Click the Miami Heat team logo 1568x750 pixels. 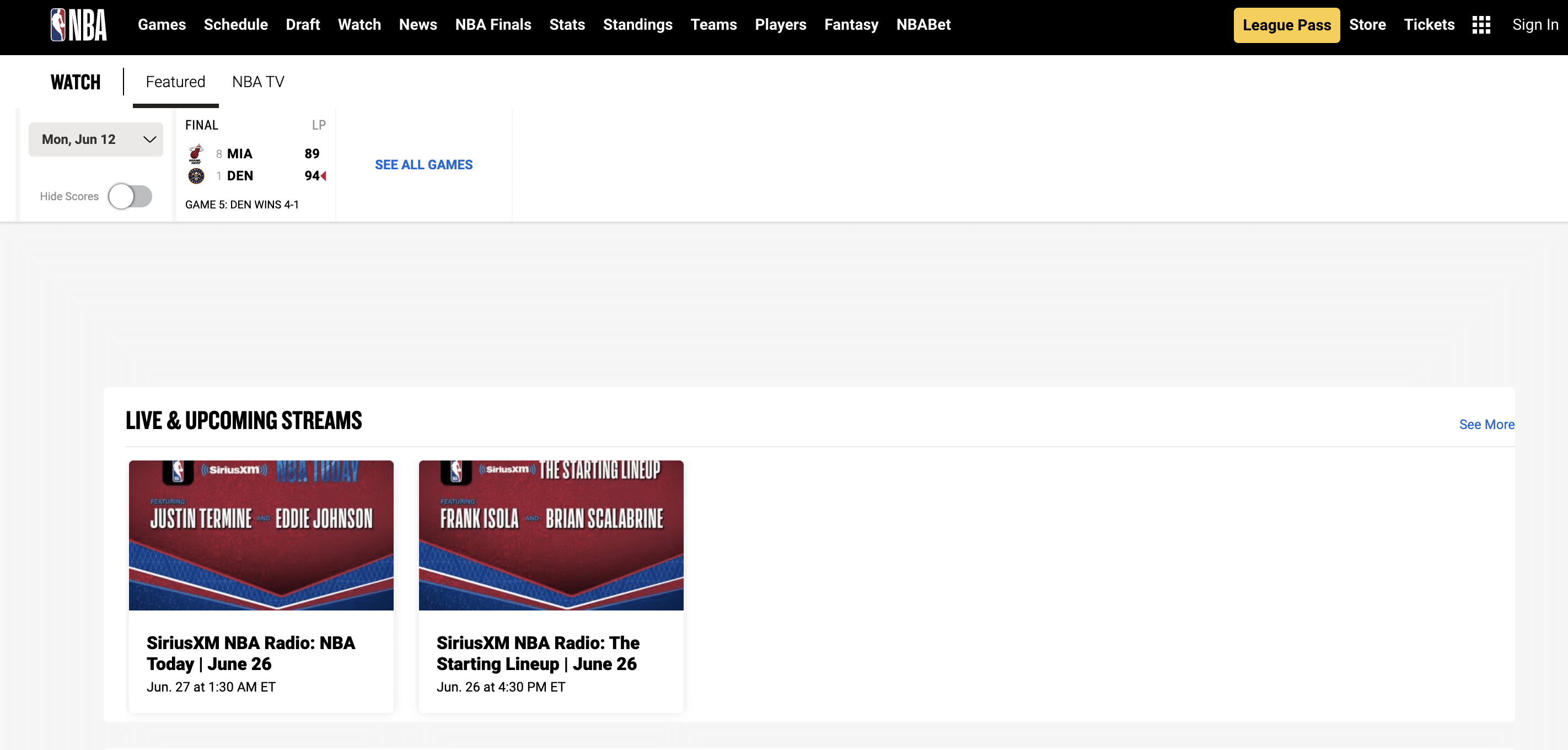[195, 153]
